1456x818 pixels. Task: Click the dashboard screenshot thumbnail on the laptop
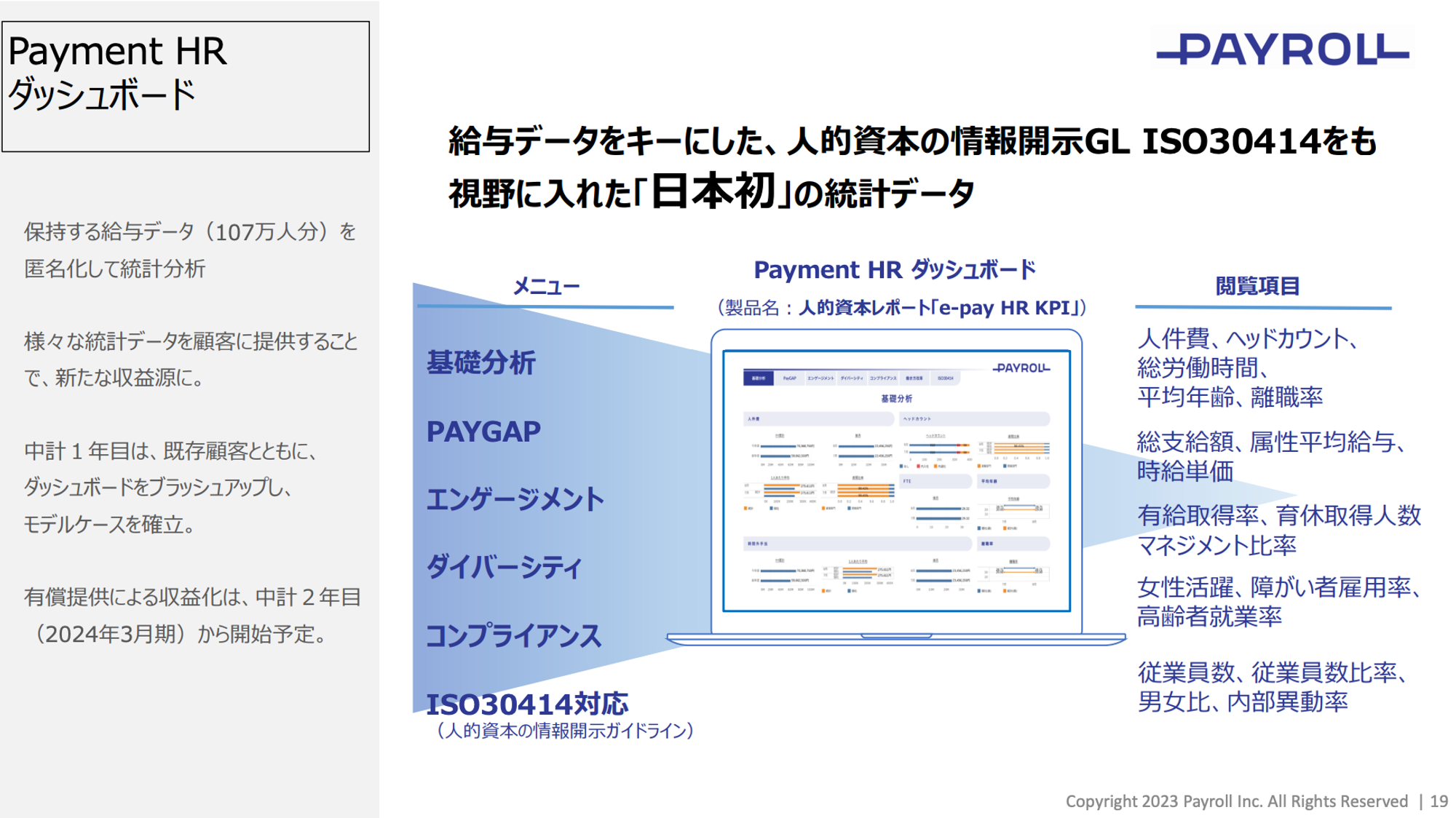coord(896,481)
